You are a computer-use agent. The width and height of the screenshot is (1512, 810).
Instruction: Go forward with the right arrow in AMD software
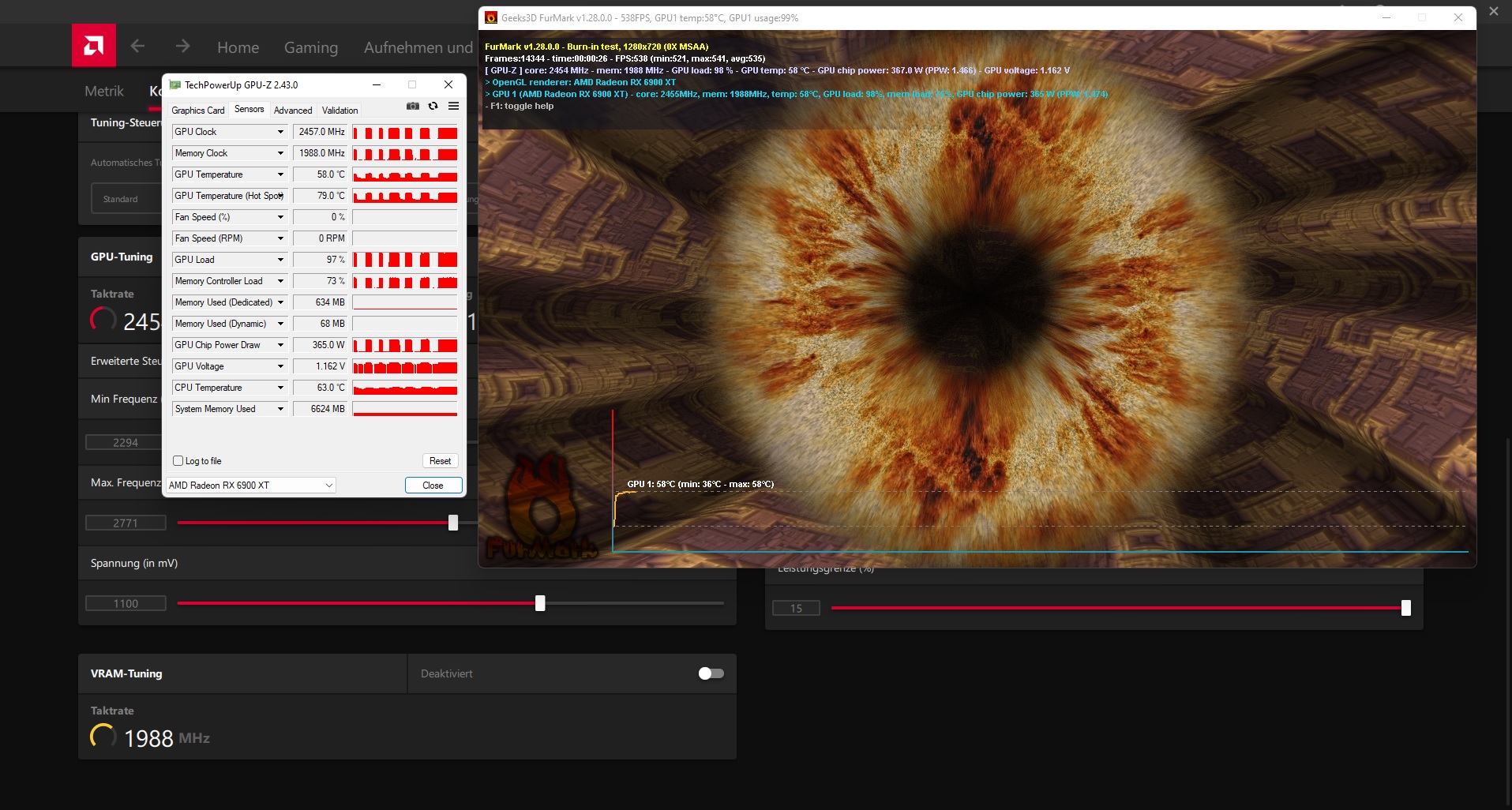182,47
